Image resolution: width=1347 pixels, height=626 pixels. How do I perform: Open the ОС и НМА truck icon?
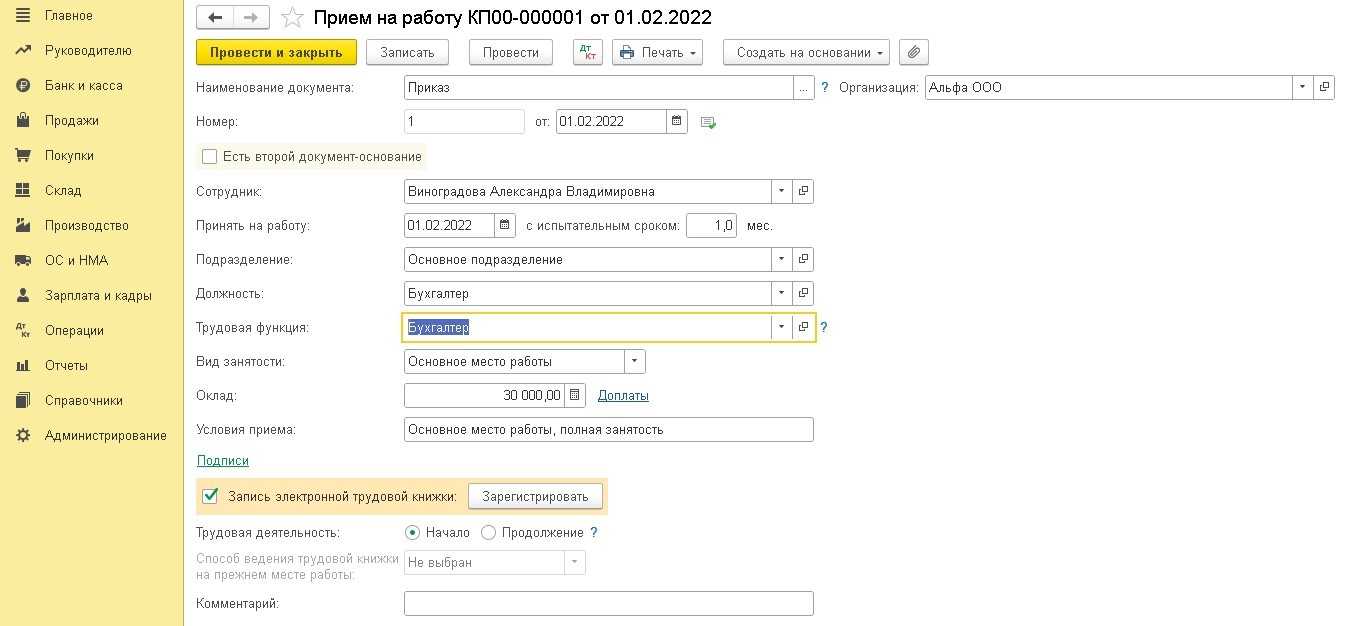pyautogui.click(x=23, y=261)
